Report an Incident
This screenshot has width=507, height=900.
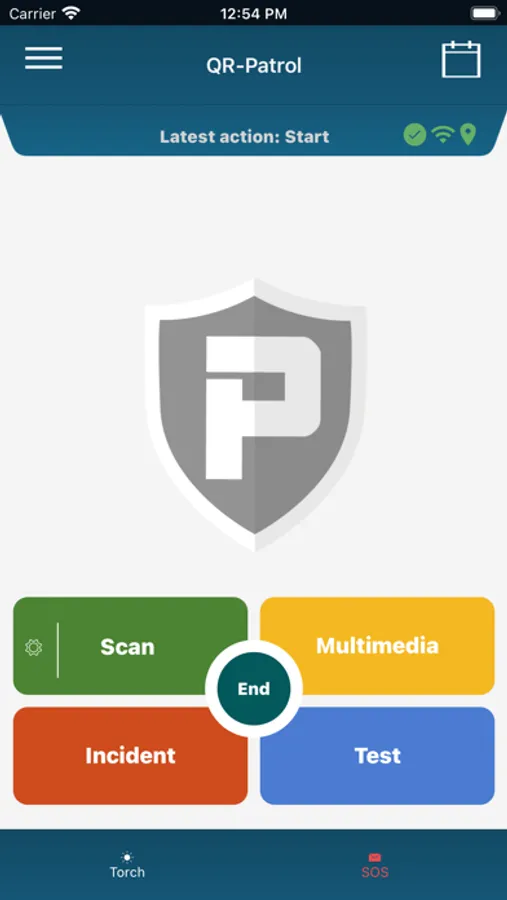pyautogui.click(x=130, y=755)
